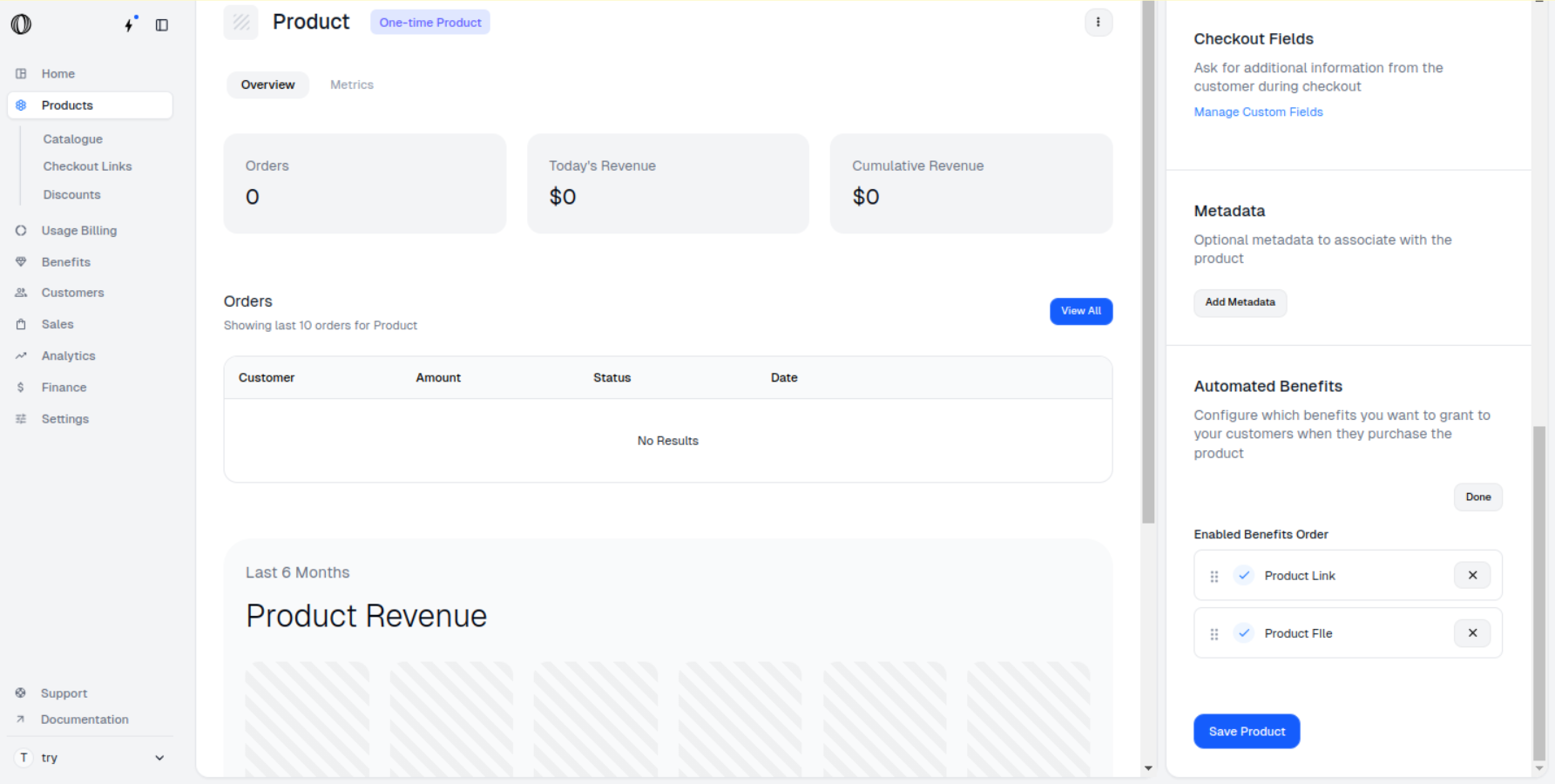Click the Save Product button
Image resolution: width=1555 pixels, height=784 pixels.
(x=1246, y=732)
